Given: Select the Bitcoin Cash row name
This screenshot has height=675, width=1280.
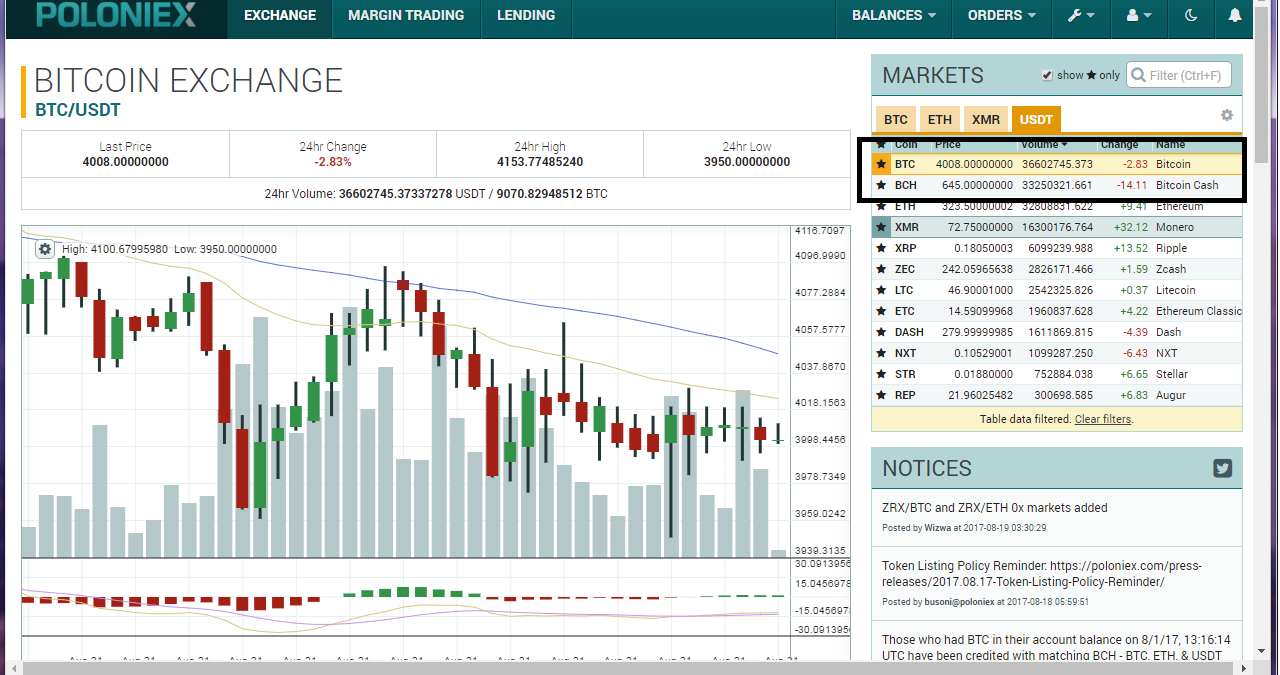Looking at the screenshot, I should point(1187,185).
